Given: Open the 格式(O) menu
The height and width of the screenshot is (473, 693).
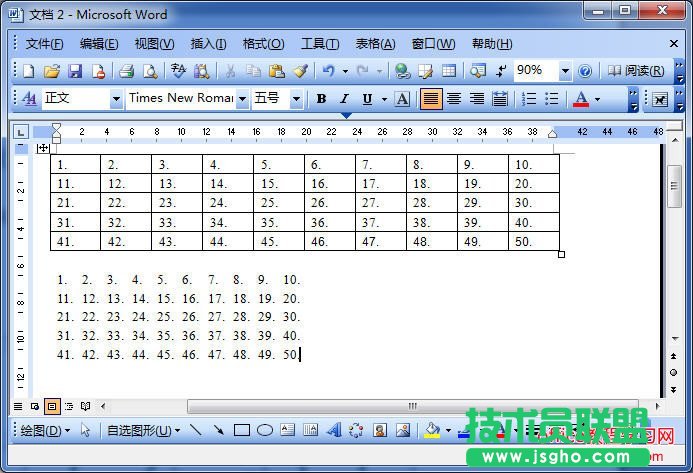Looking at the screenshot, I should point(263,44).
